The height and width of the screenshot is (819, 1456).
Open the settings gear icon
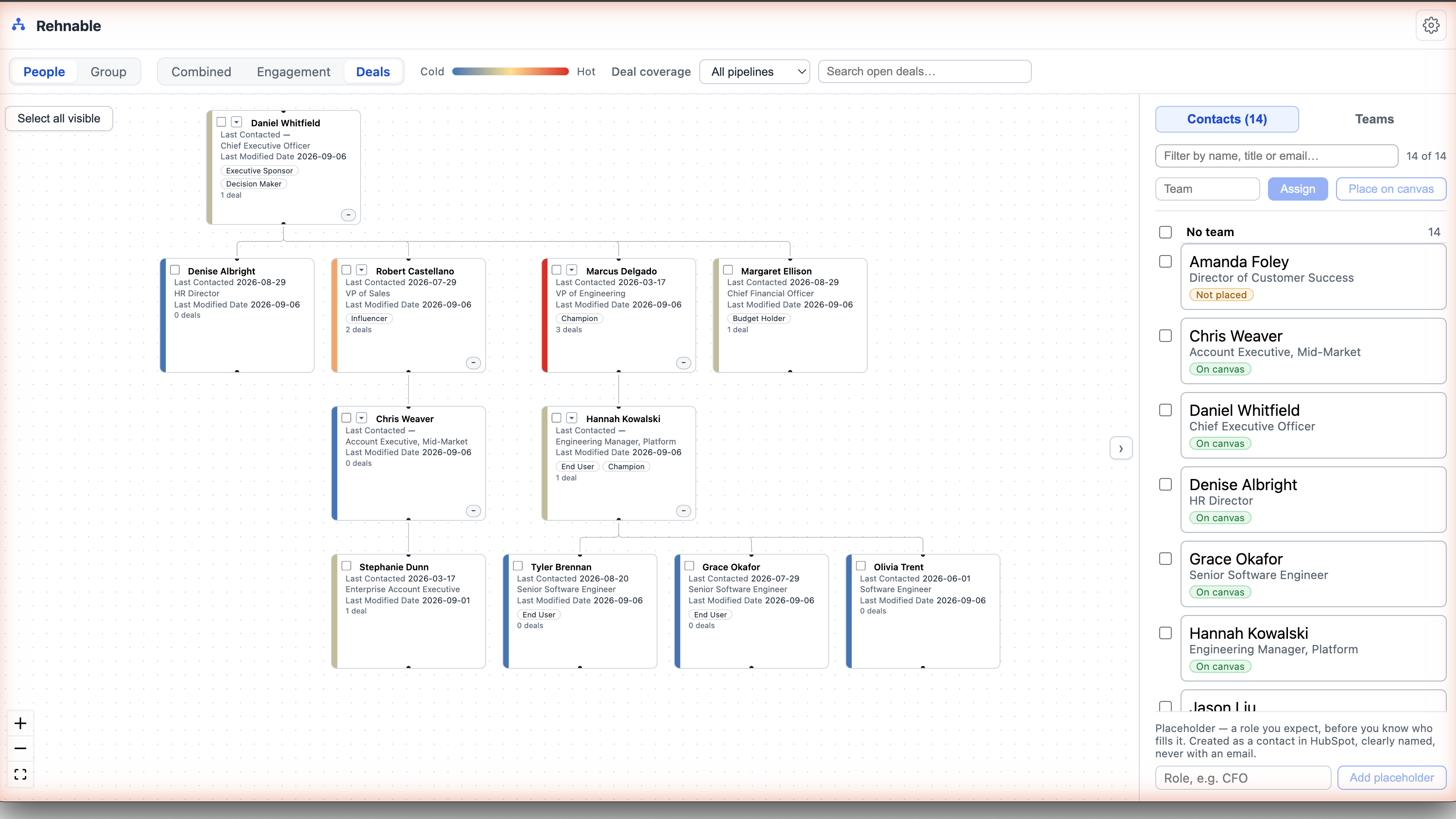pos(1431,25)
